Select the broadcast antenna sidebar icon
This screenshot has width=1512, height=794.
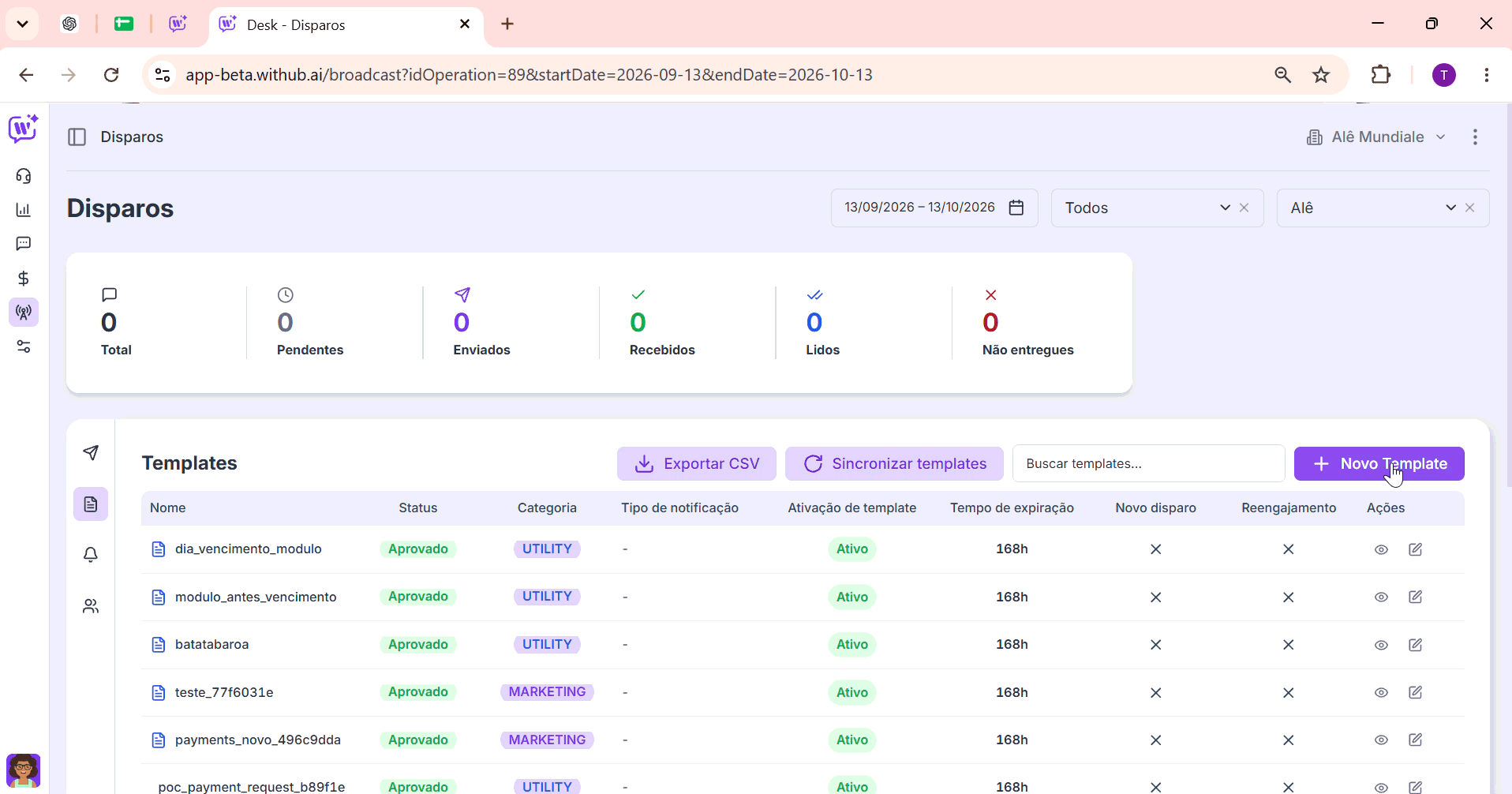coord(24,313)
